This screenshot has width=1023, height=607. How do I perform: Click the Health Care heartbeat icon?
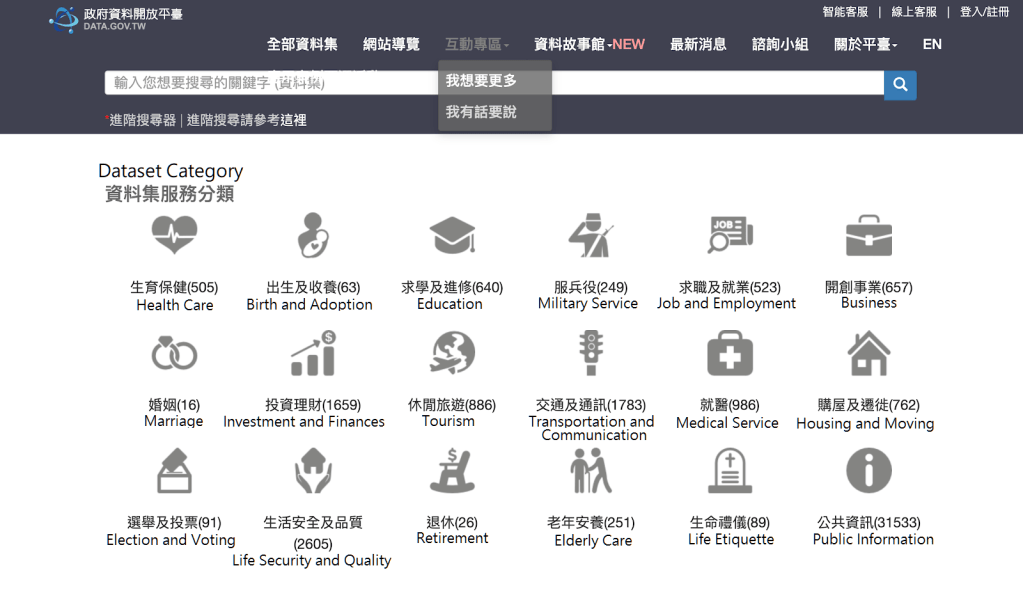click(x=174, y=236)
